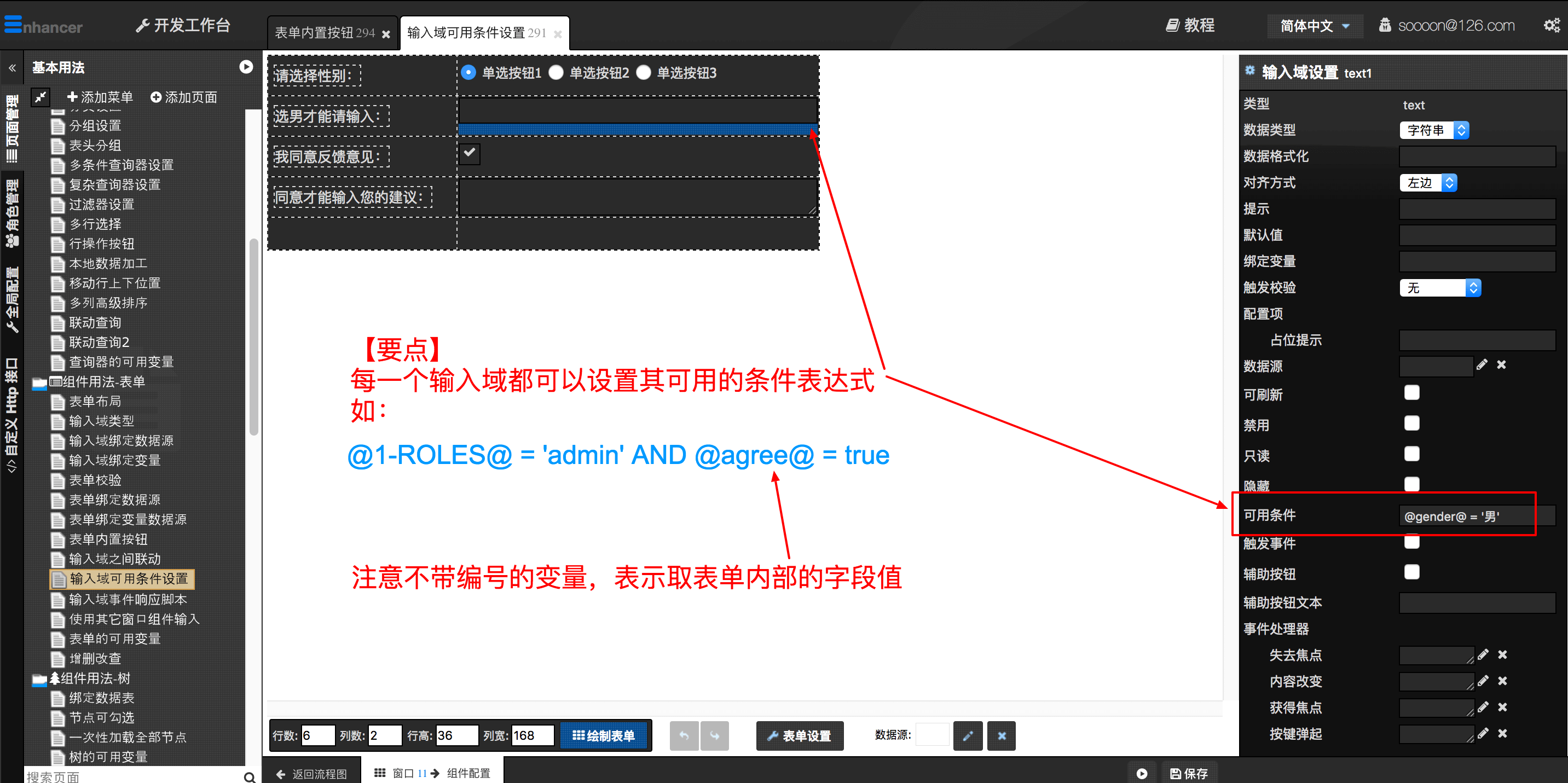
Task: Click the clear X button beside bottom 数据源
Action: (1002, 735)
